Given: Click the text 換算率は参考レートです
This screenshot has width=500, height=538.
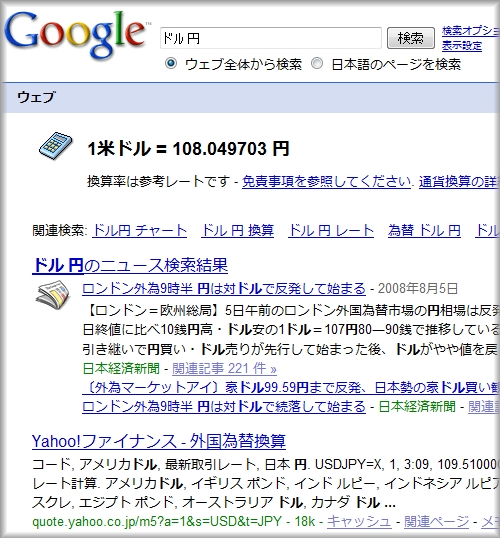Looking at the screenshot, I should pos(158,182).
